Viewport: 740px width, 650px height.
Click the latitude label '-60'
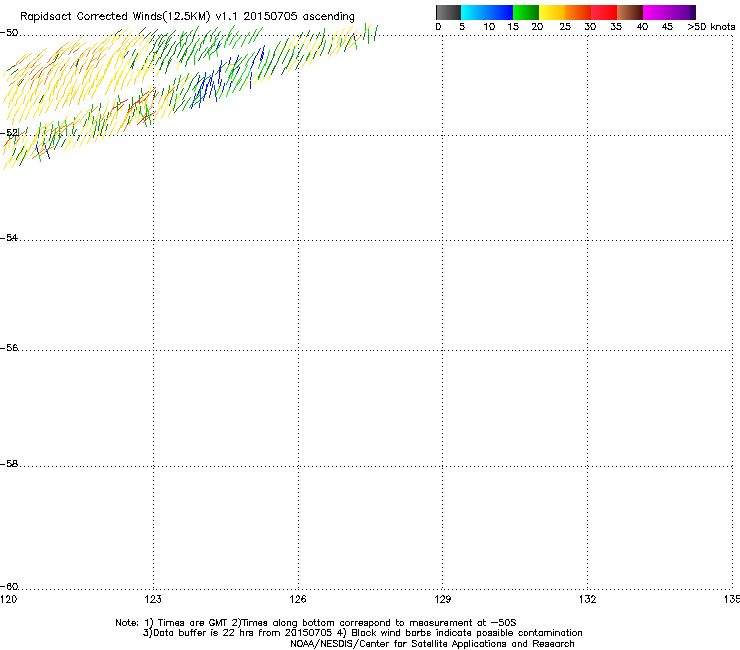(x=9, y=586)
